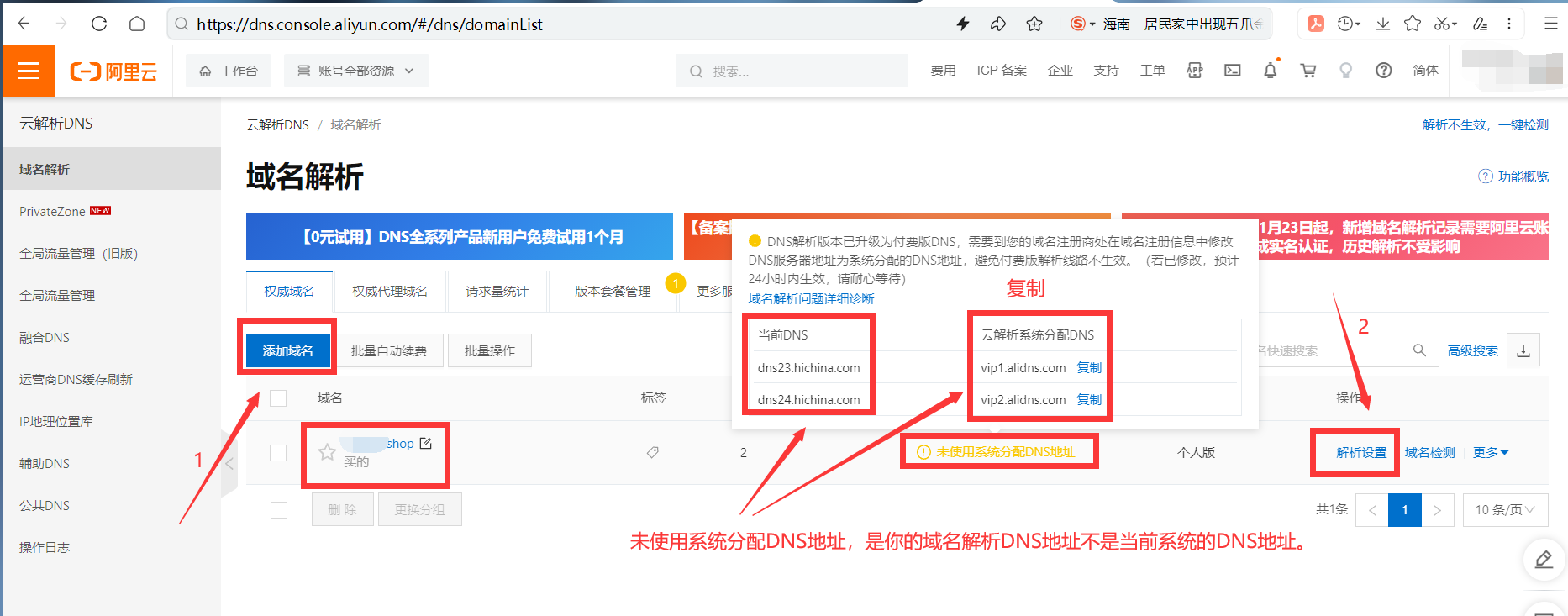Click 高级搜索 link

(x=1472, y=350)
